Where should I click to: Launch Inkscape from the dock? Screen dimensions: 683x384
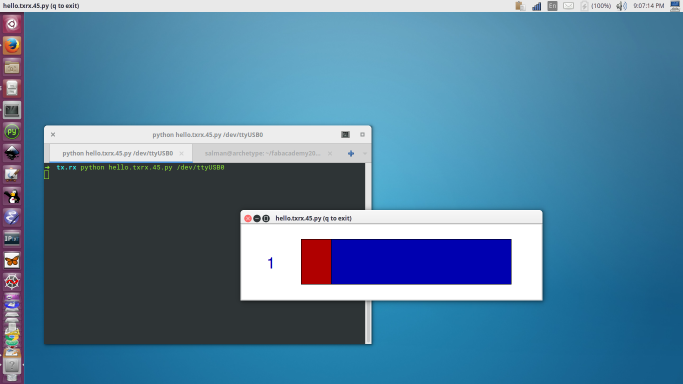pyautogui.click(x=12, y=153)
